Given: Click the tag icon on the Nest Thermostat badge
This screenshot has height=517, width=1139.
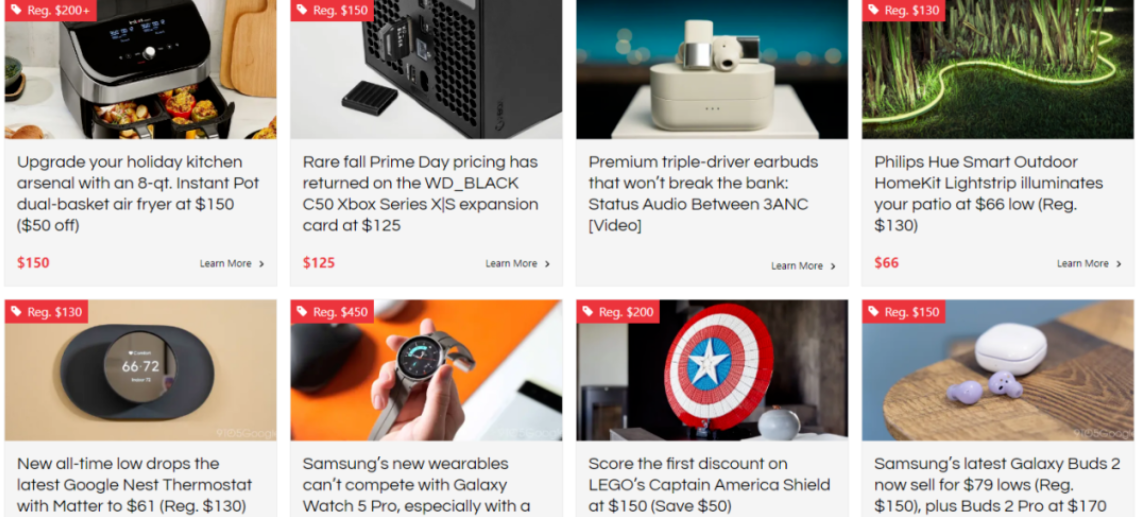Looking at the screenshot, I should [x=16, y=312].
